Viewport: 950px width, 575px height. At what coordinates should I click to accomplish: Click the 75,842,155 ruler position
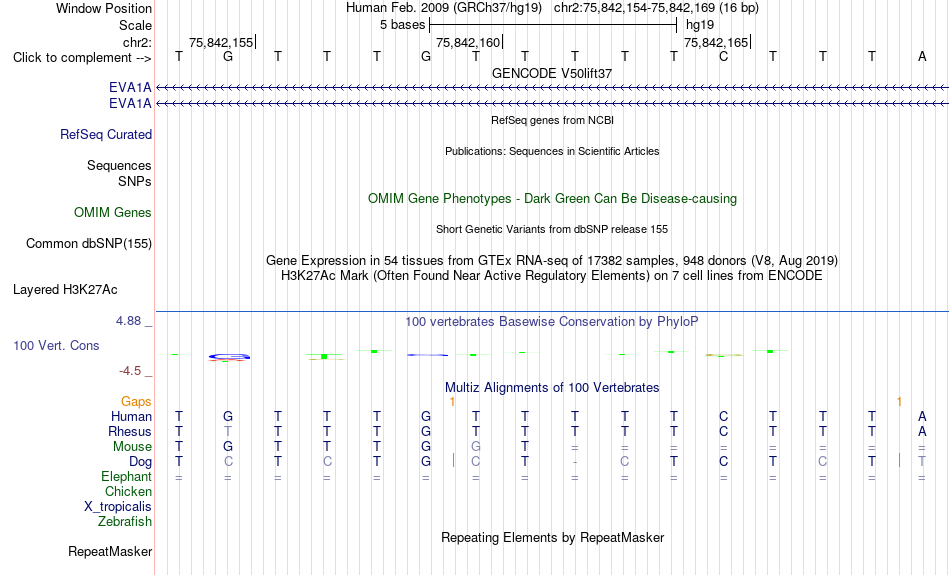click(221, 42)
